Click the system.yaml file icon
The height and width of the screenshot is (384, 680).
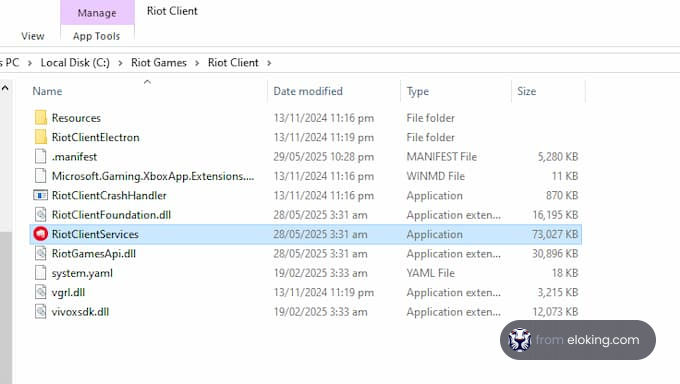(x=40, y=273)
